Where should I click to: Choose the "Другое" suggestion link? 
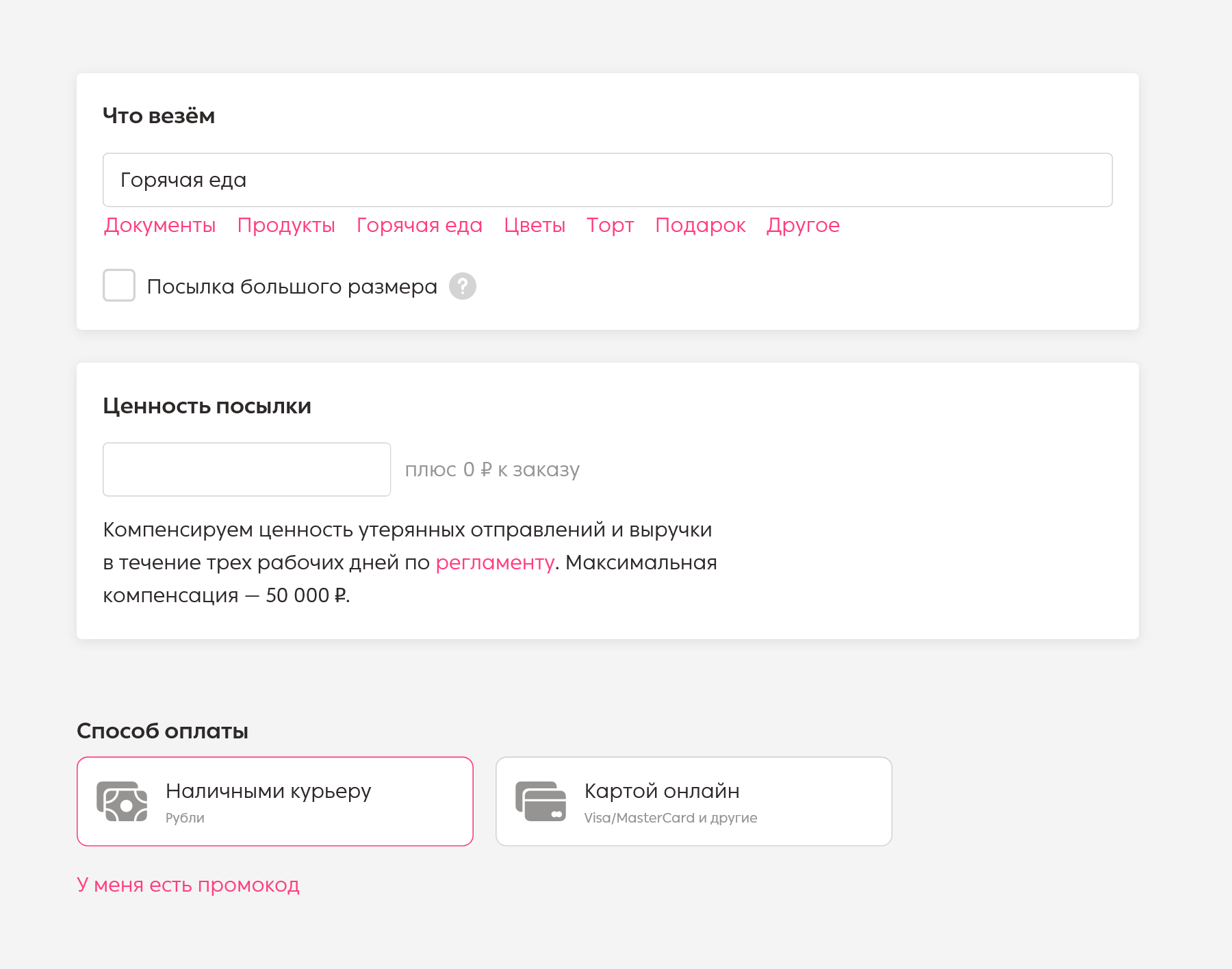pyautogui.click(x=803, y=225)
